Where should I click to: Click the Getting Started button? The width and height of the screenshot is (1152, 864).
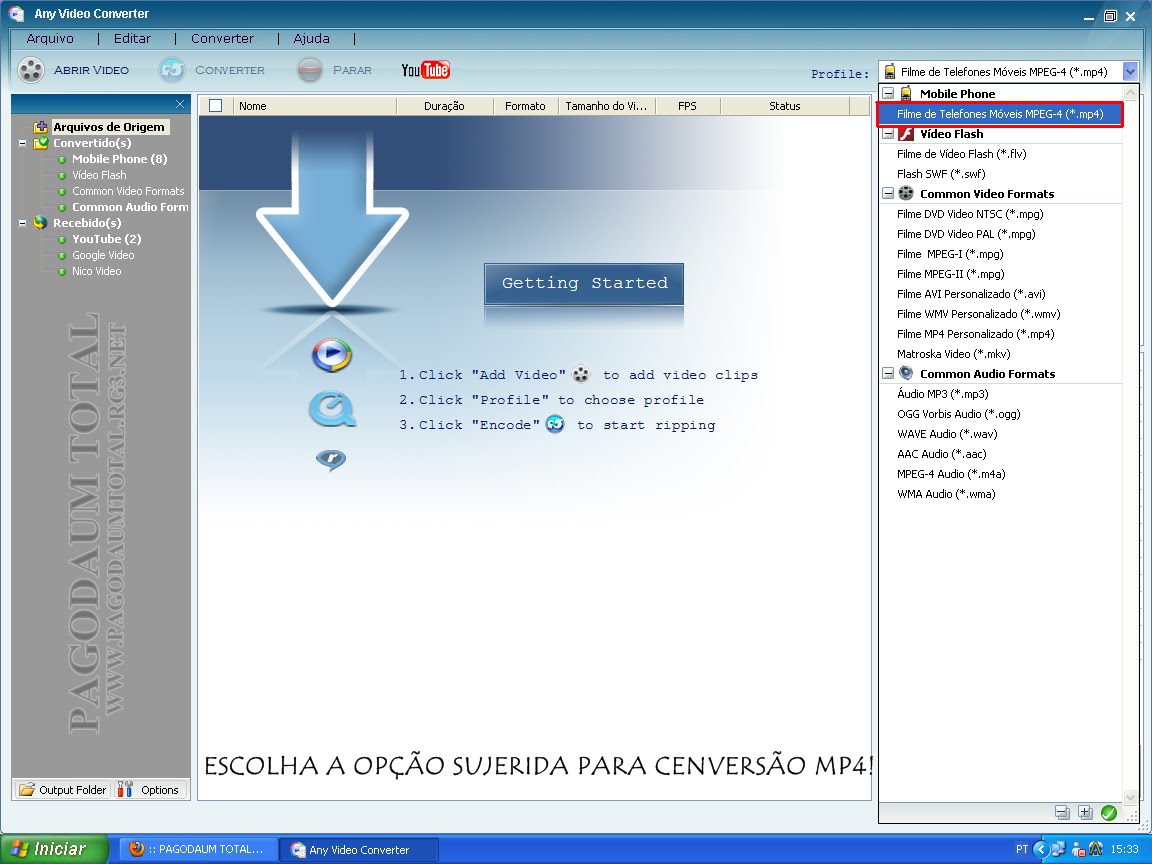[x=584, y=283]
